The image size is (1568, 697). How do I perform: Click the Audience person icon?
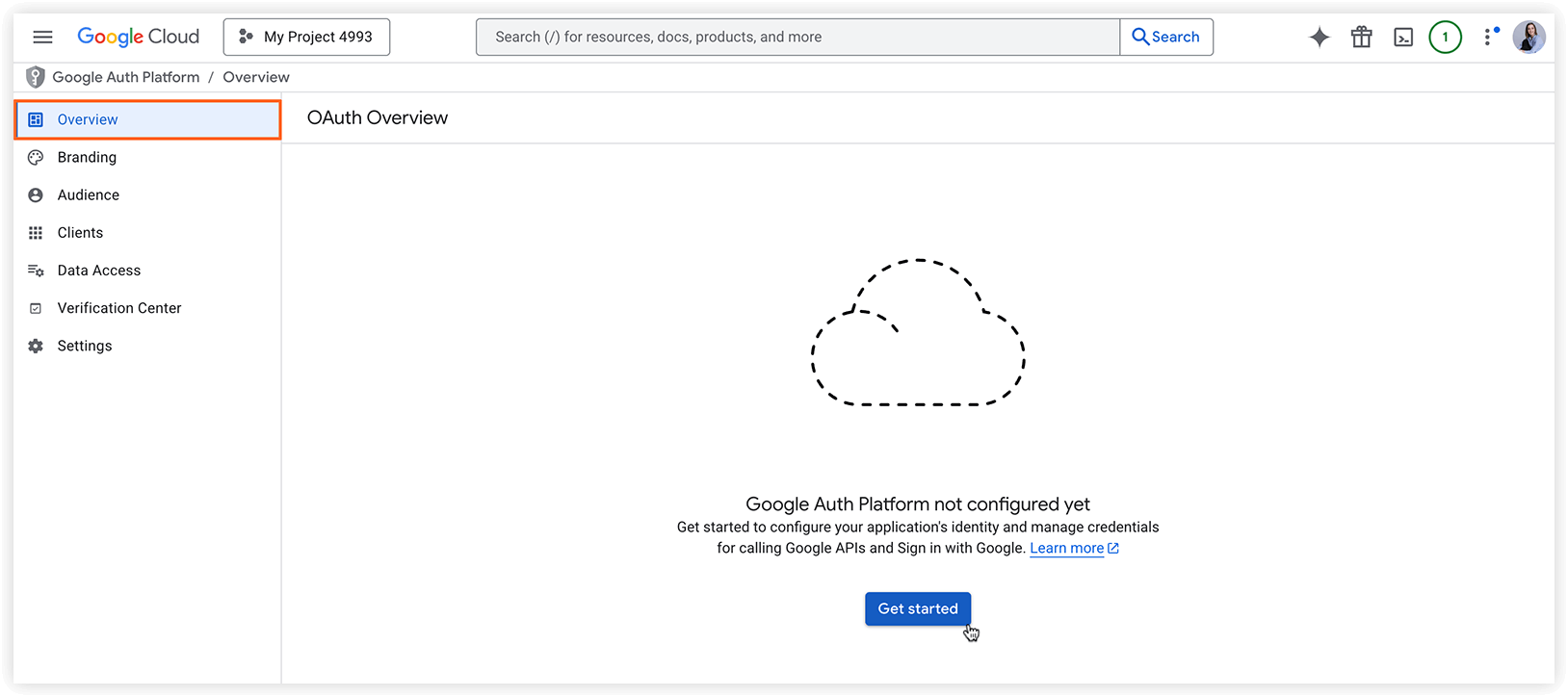click(36, 194)
